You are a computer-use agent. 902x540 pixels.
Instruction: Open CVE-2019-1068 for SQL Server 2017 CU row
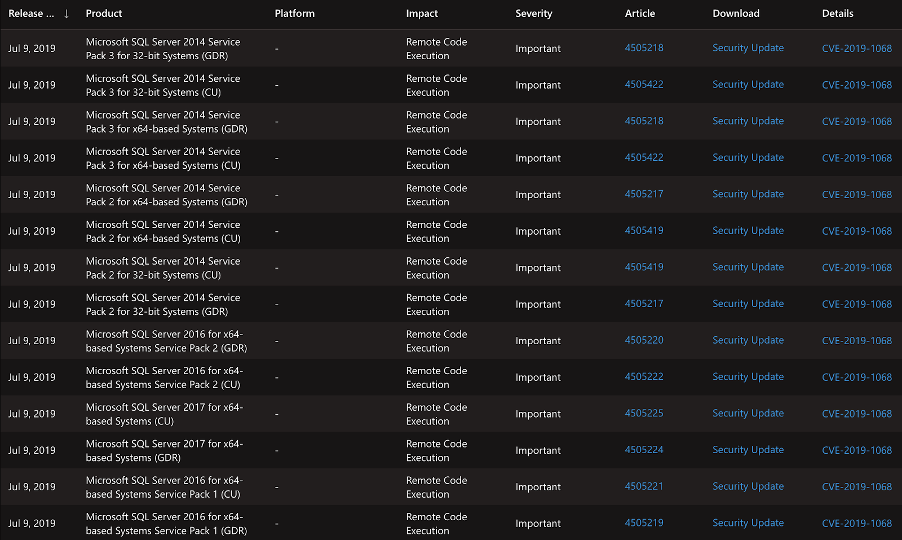(857, 414)
